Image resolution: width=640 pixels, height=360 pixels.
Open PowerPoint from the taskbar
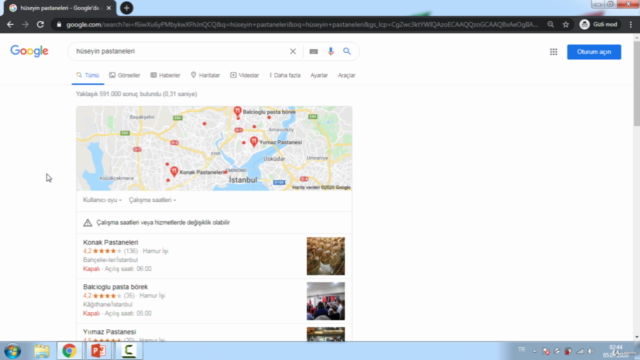point(98,351)
